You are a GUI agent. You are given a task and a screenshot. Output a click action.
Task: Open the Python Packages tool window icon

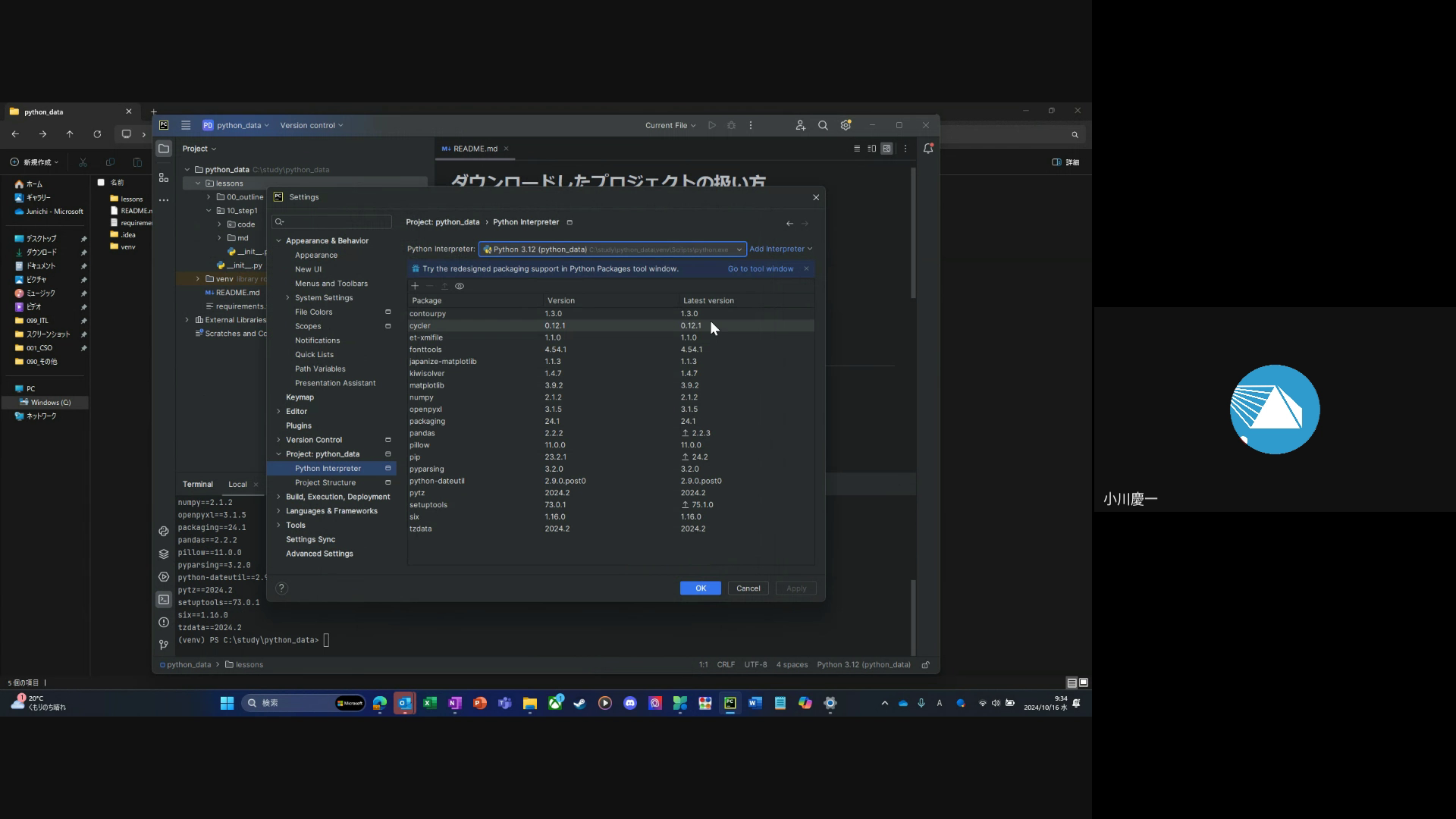(164, 554)
